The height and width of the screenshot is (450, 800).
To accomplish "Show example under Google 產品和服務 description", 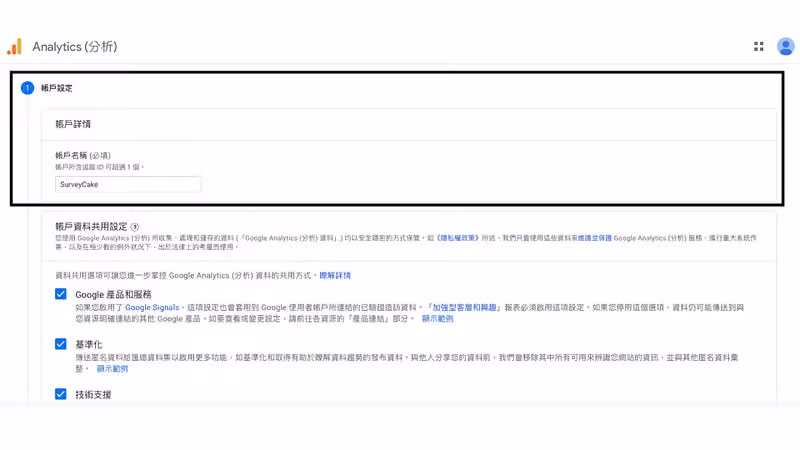I will click(437, 319).
